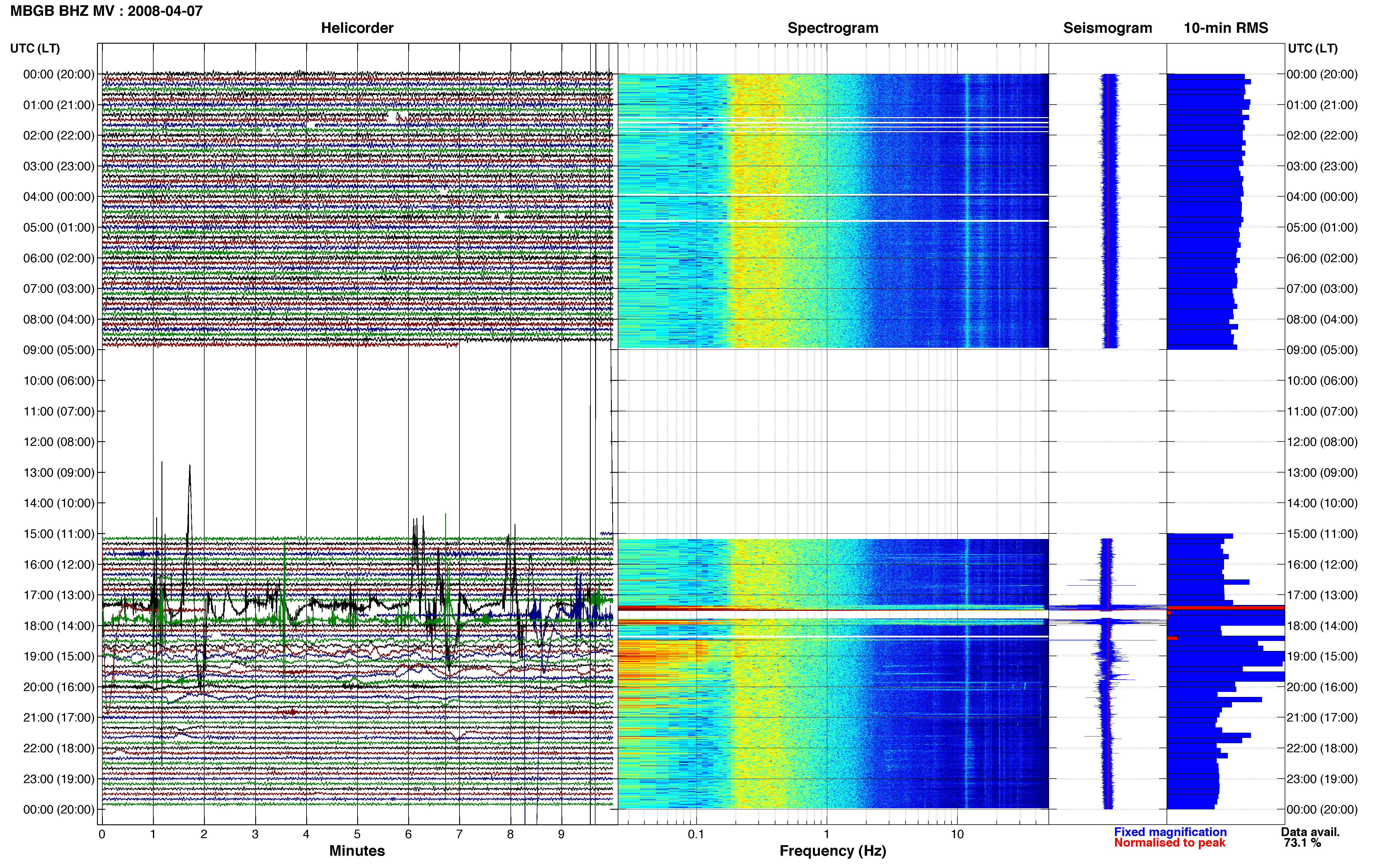Click left time label '23:00 (19:00)'
This screenshot has height=868, width=1389.
59,779
